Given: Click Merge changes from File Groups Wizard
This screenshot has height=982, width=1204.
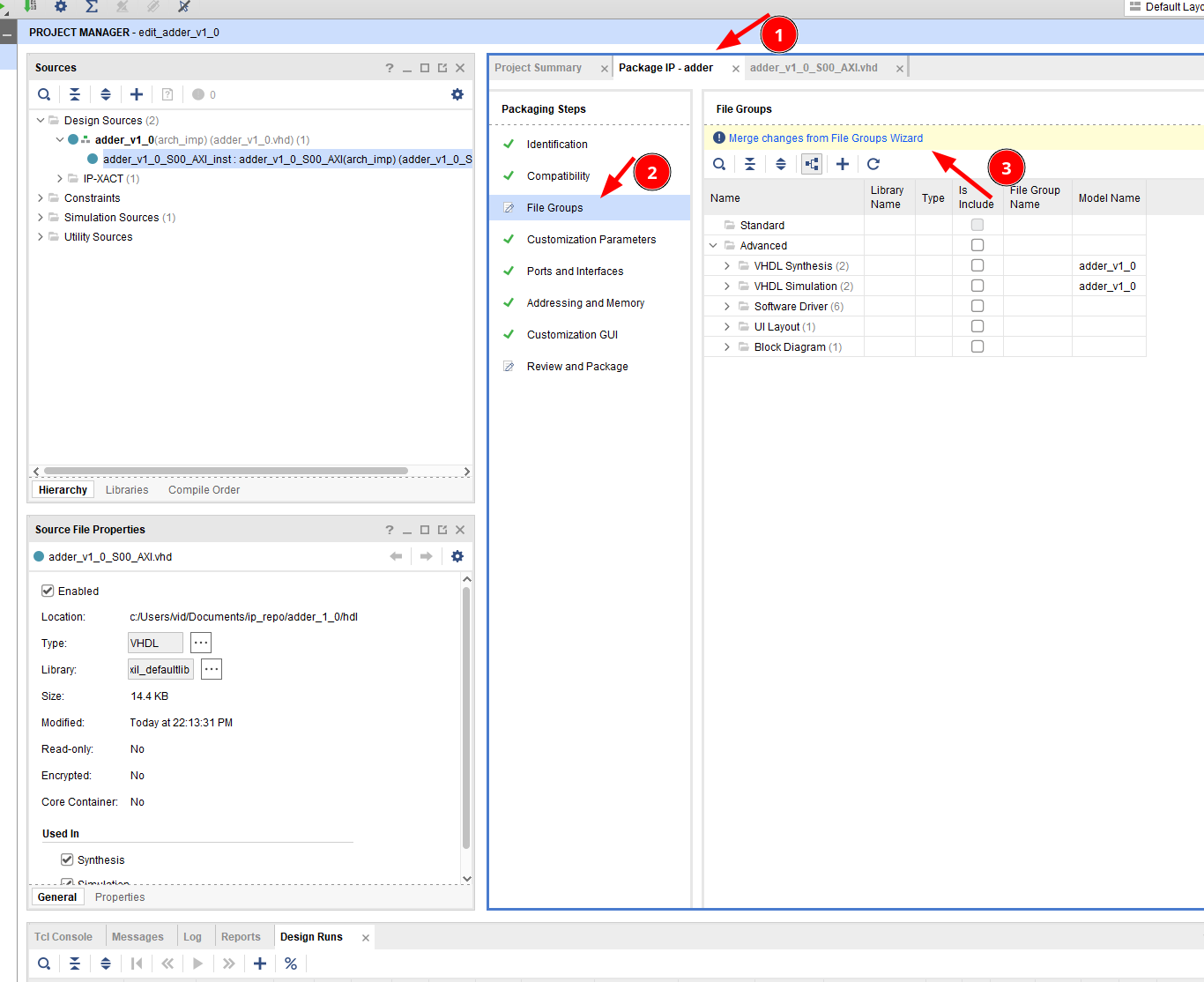Looking at the screenshot, I should tap(826, 138).
